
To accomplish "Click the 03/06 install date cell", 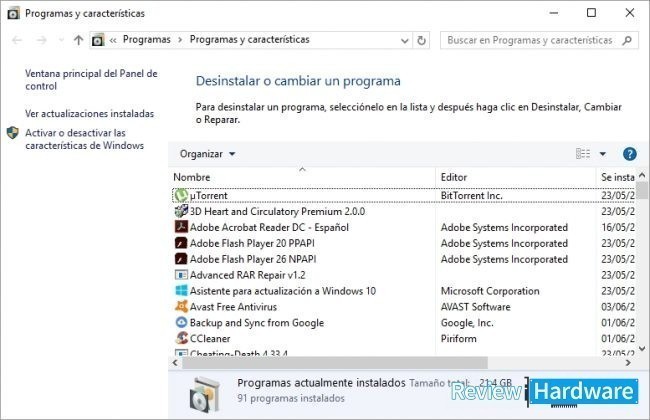I will (618, 307).
